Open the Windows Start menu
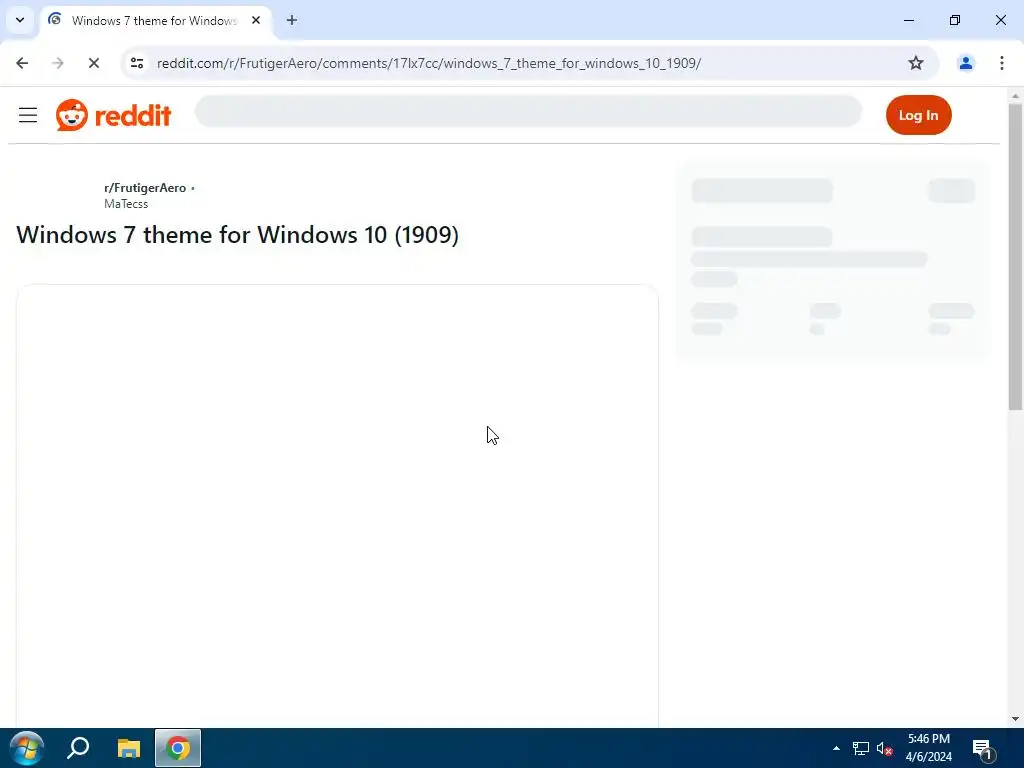1024x768 pixels. click(x=27, y=748)
